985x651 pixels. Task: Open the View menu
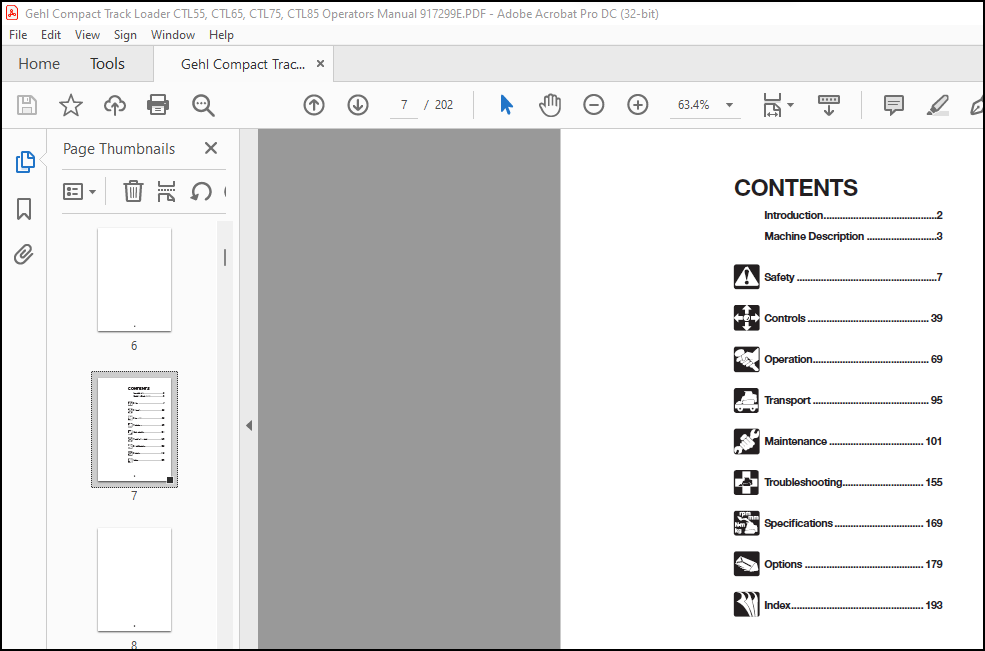[87, 35]
